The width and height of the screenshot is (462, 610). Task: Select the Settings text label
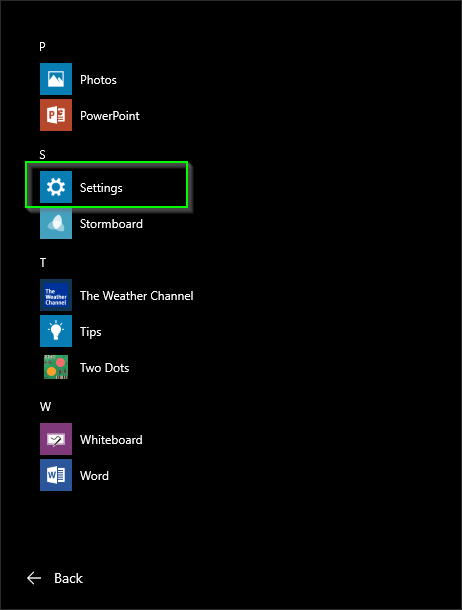tap(101, 188)
